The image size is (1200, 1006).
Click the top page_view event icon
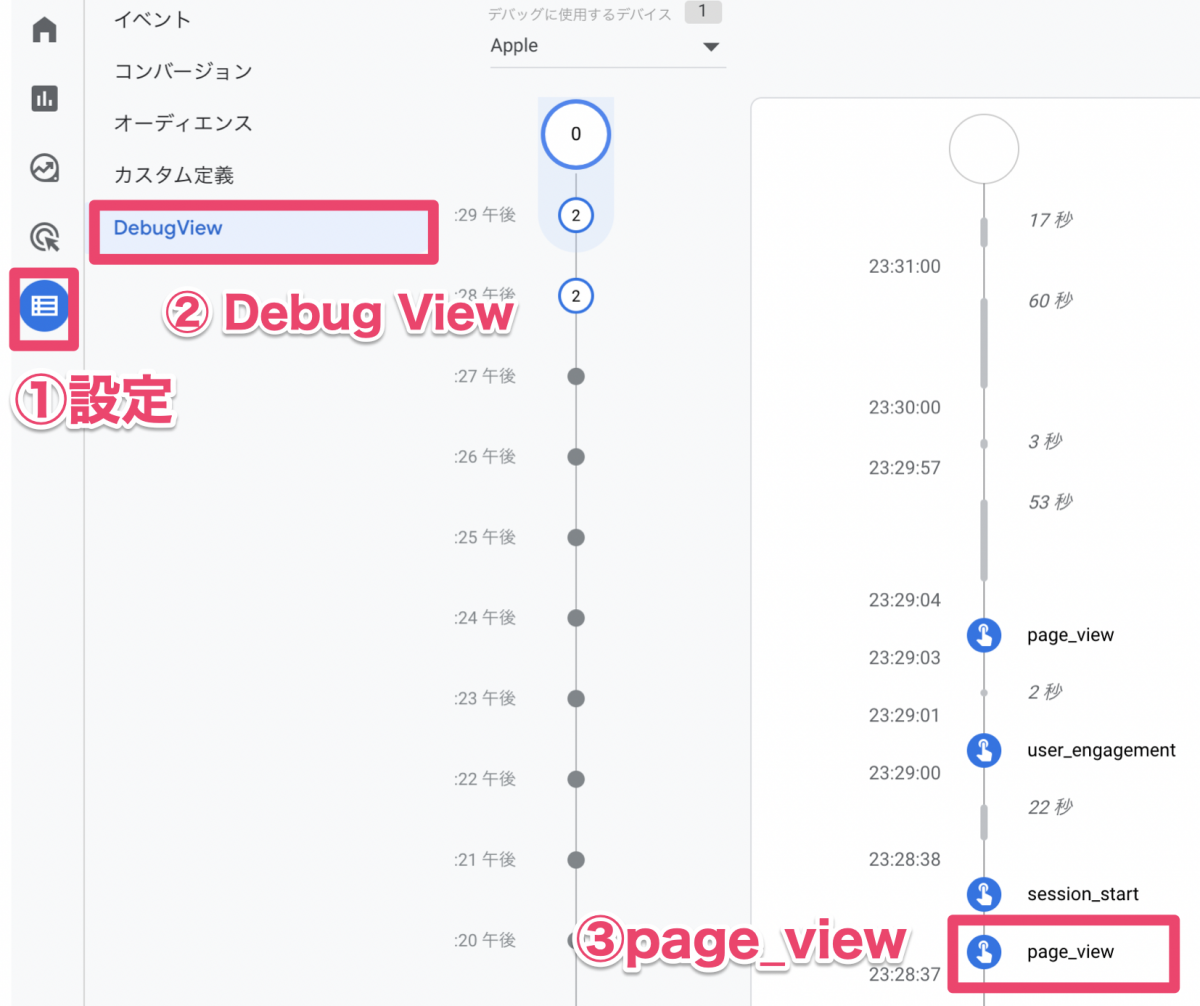tap(984, 635)
